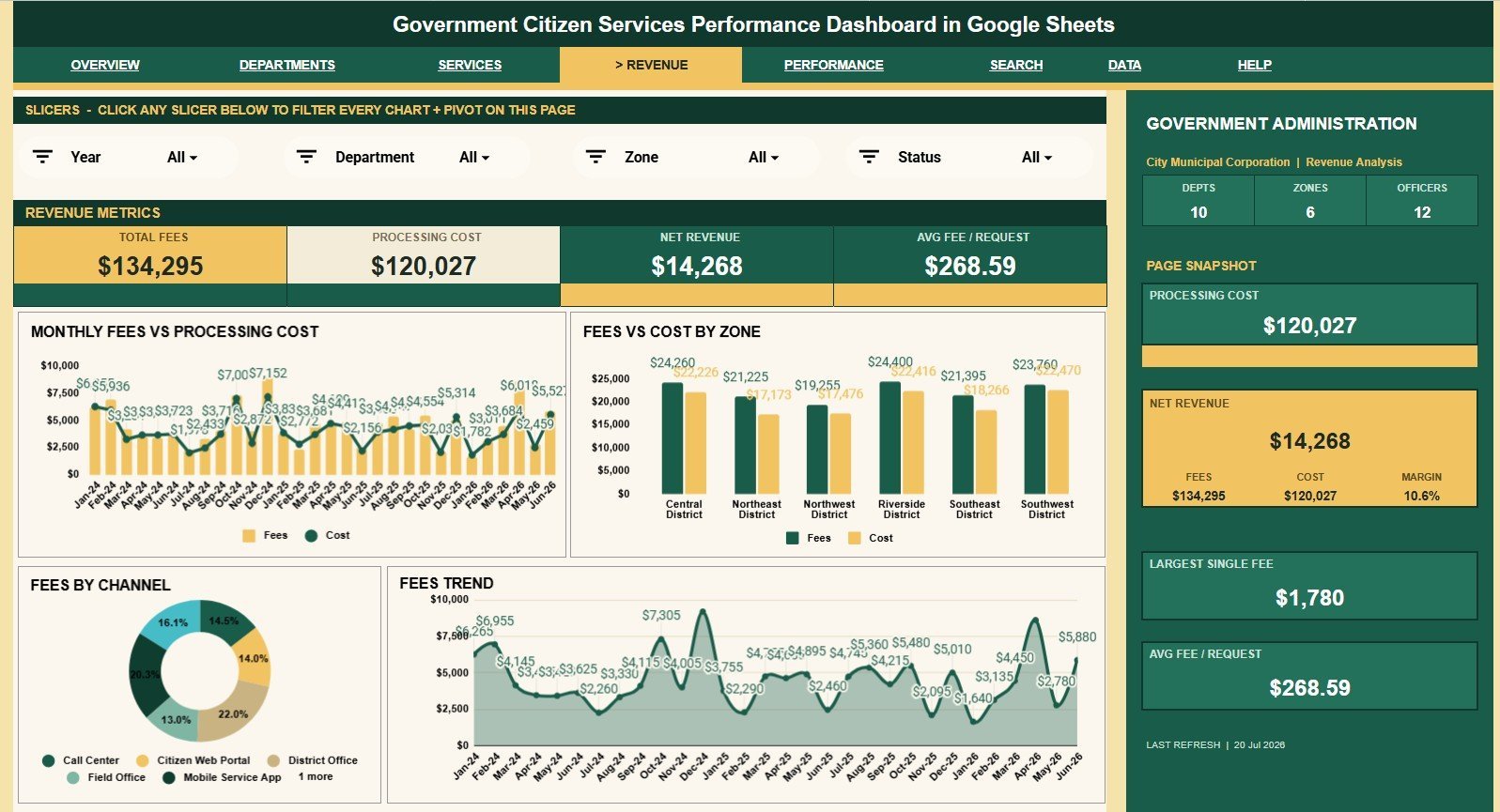Screen dimensions: 1500x812
Task: Click the Southwest District cost bar
Action: (x=1058, y=442)
